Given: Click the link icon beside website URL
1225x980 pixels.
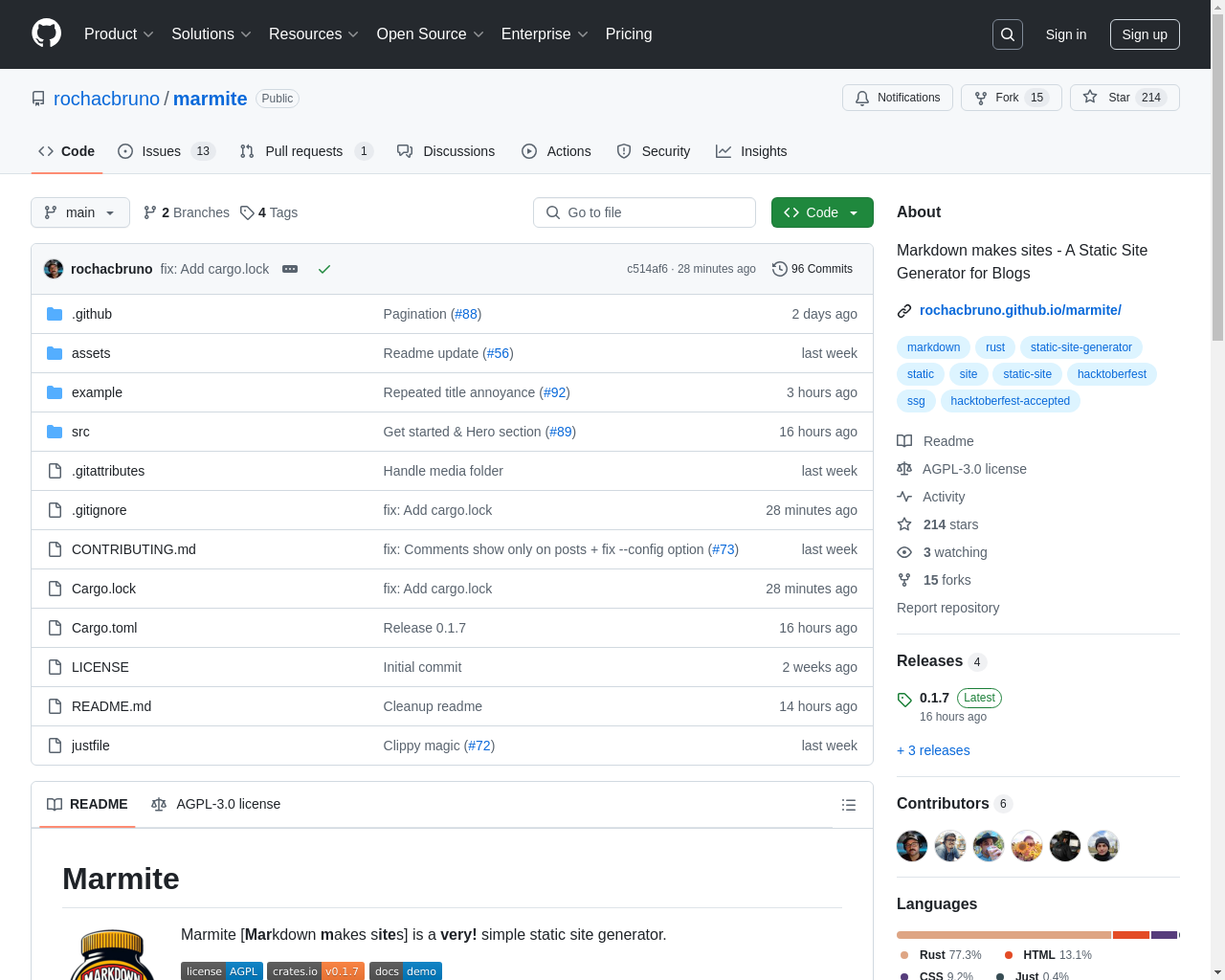Looking at the screenshot, I should (904, 311).
